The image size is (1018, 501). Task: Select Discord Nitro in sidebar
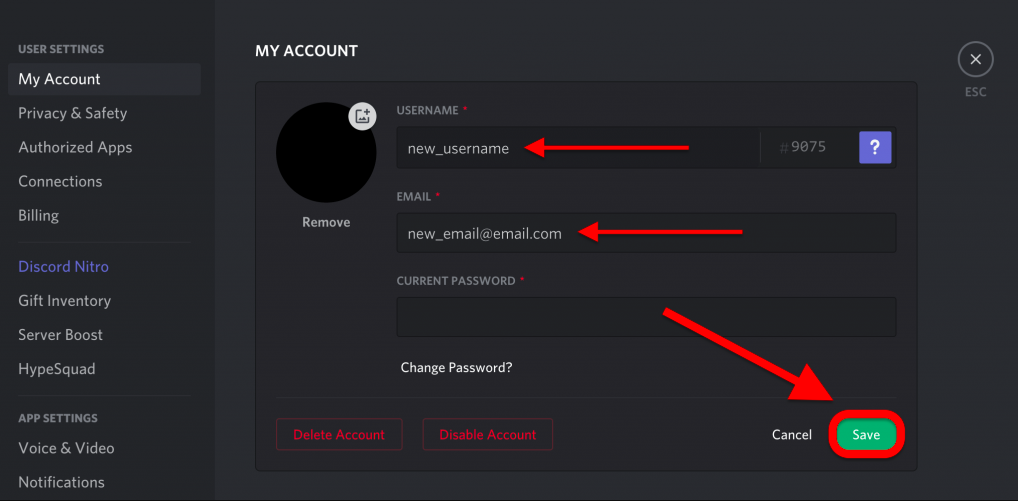pos(63,267)
